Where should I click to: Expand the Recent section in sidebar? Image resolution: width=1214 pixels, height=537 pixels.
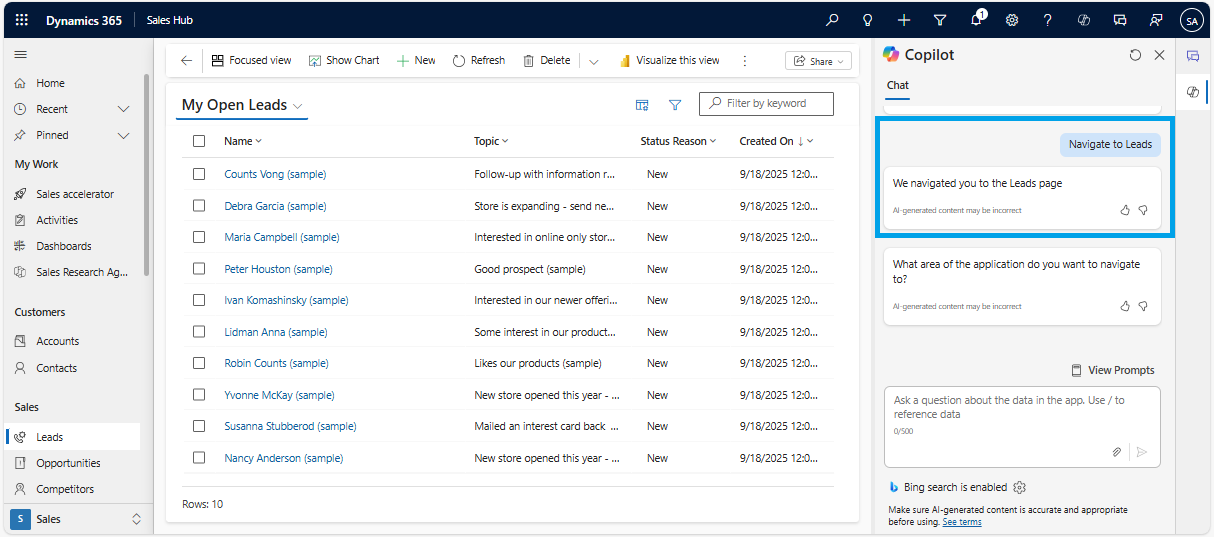pos(124,109)
